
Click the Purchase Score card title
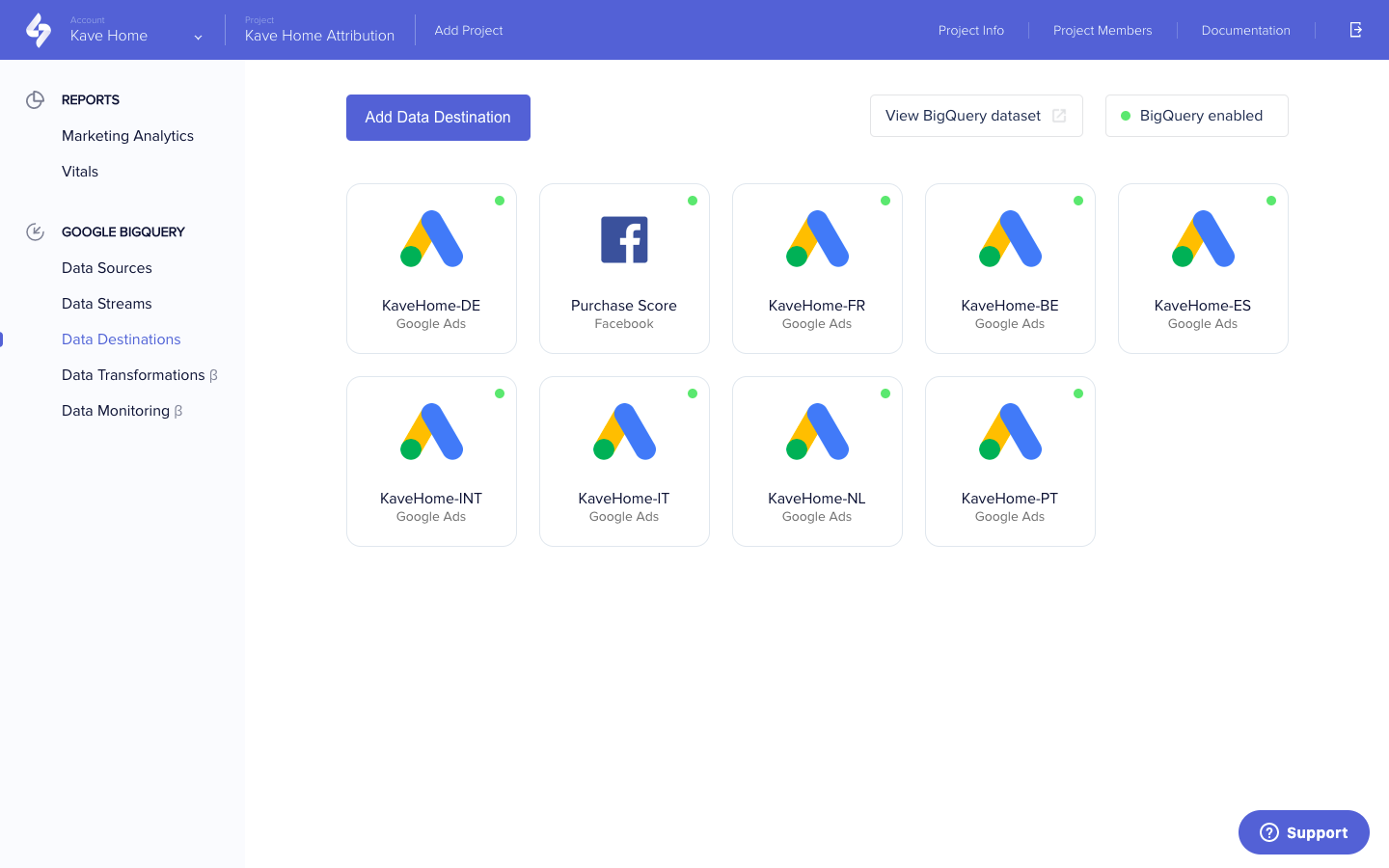pos(624,306)
